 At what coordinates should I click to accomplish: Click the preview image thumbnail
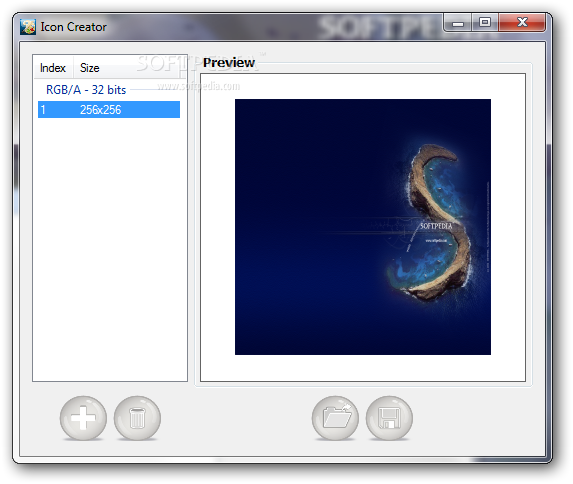point(363,227)
